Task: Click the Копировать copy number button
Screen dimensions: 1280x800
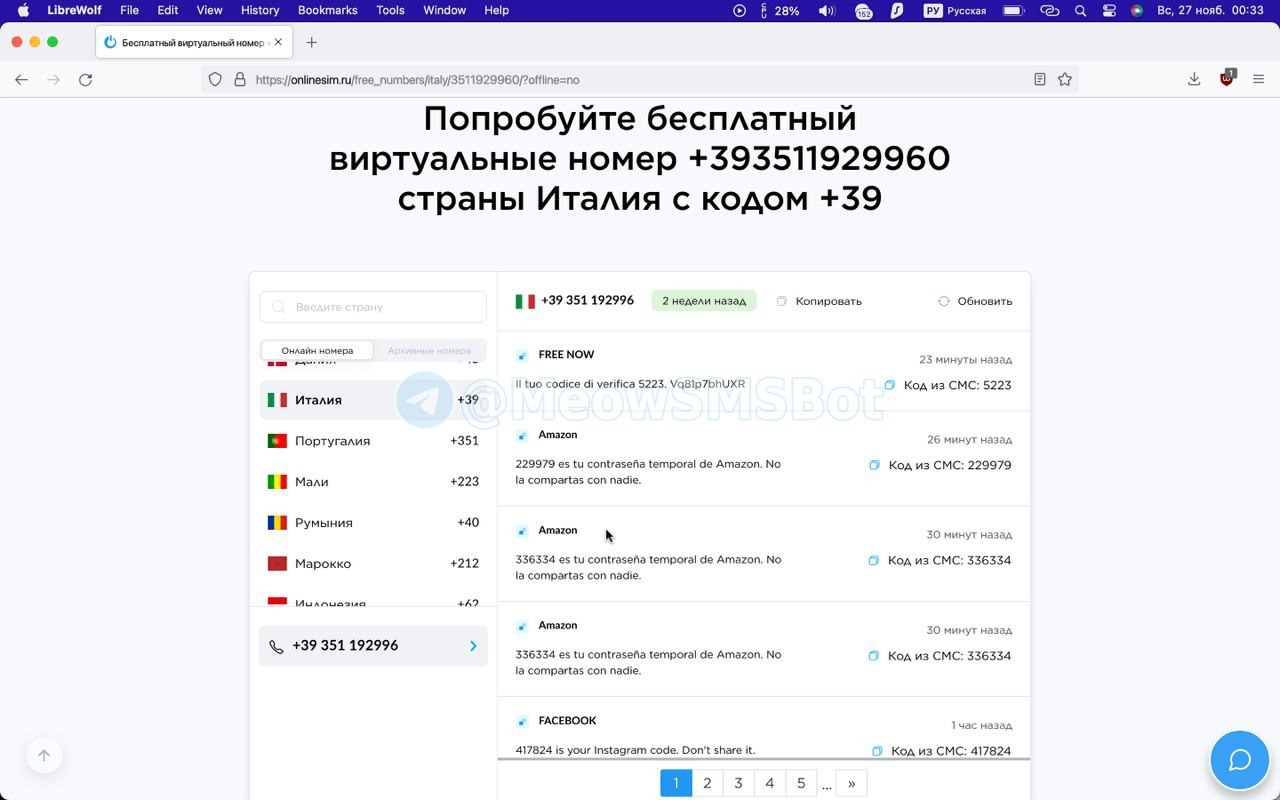Action: (x=819, y=301)
